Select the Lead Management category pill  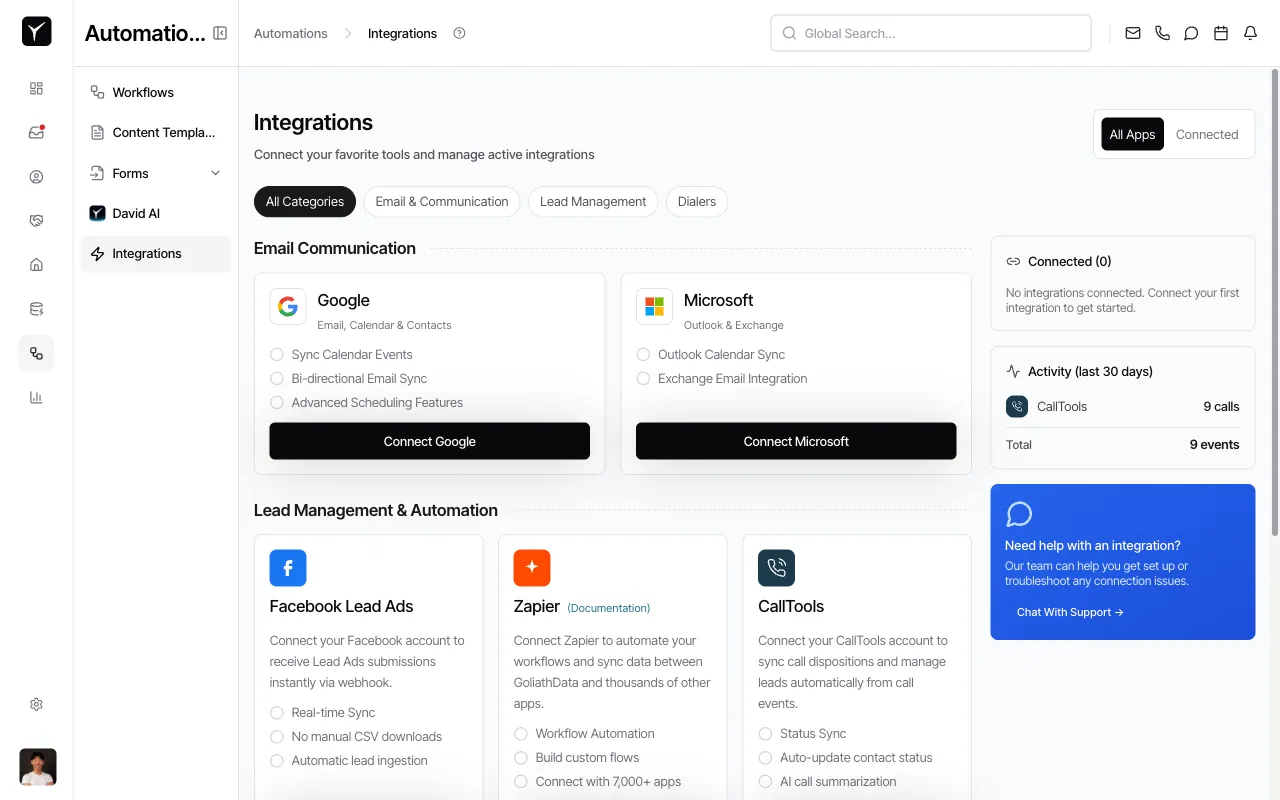tap(592, 201)
